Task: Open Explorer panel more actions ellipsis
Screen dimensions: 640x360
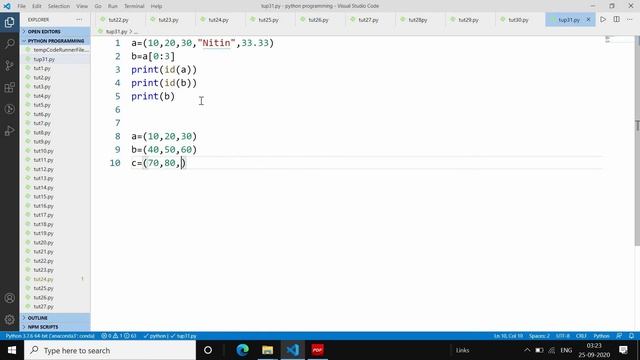Action: click(x=79, y=20)
